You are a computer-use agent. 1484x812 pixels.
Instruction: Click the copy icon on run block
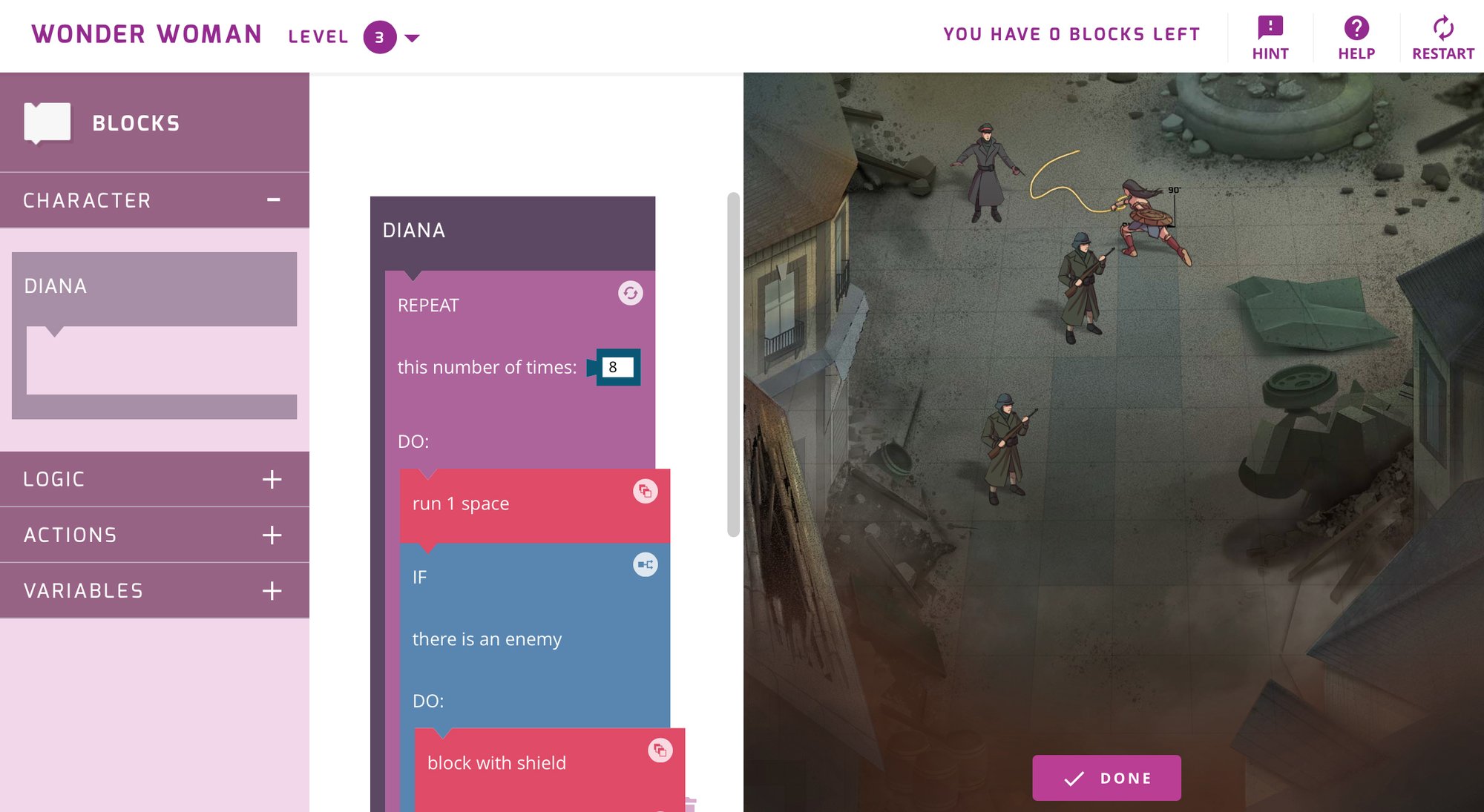click(645, 490)
